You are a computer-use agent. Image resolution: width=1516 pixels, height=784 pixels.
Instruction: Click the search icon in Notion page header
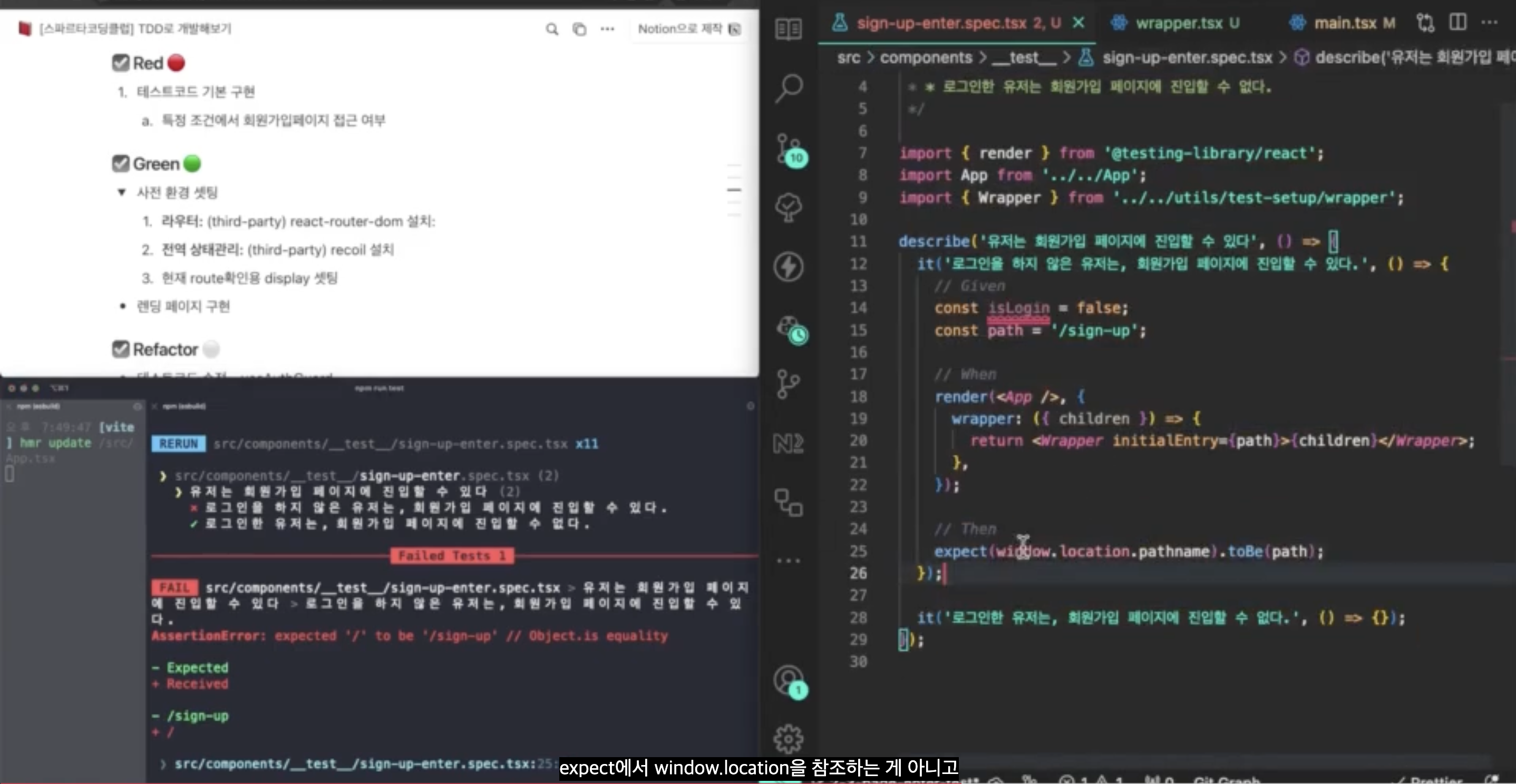pos(551,29)
